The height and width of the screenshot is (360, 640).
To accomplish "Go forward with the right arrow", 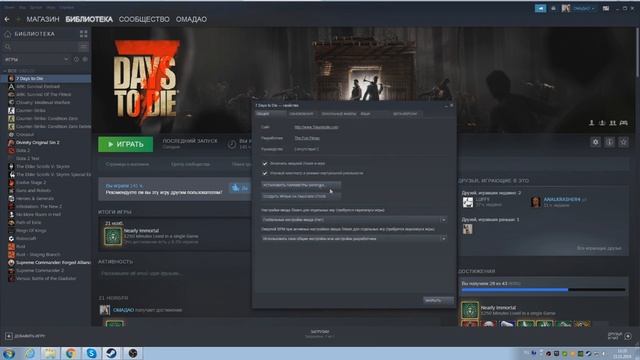I will point(18,19).
